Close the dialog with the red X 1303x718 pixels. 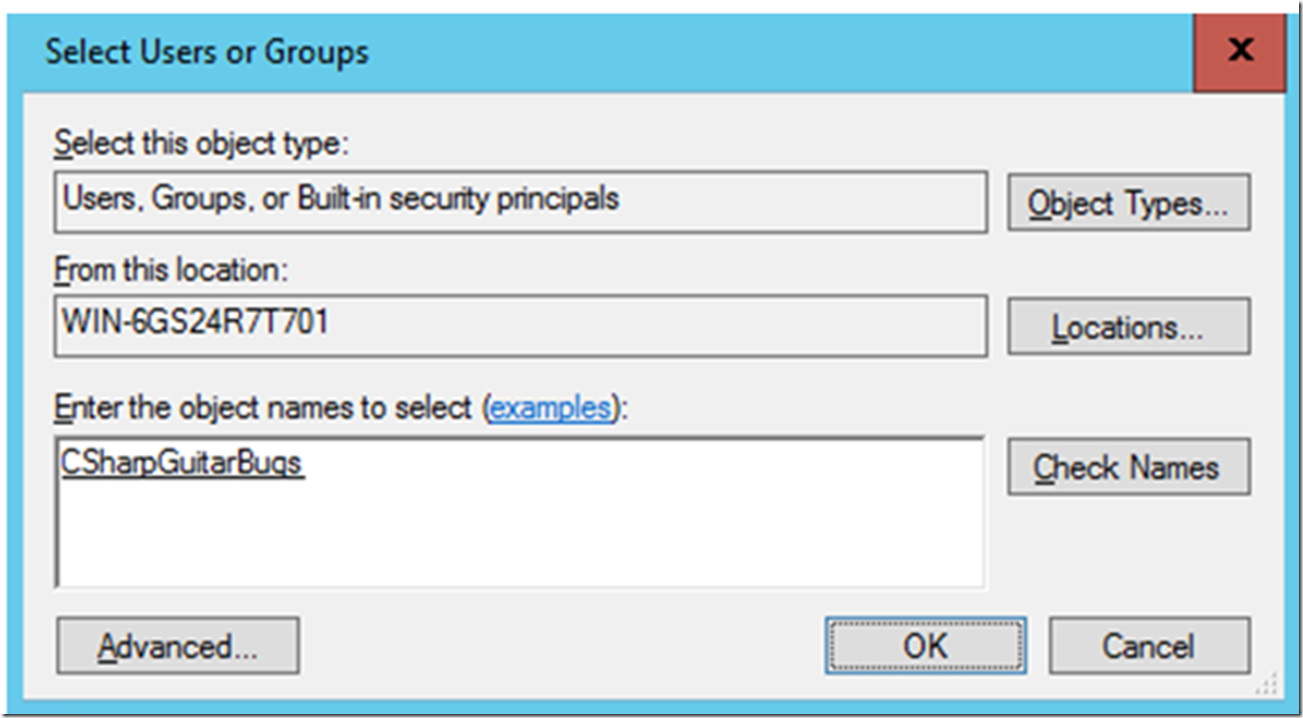tap(1239, 49)
